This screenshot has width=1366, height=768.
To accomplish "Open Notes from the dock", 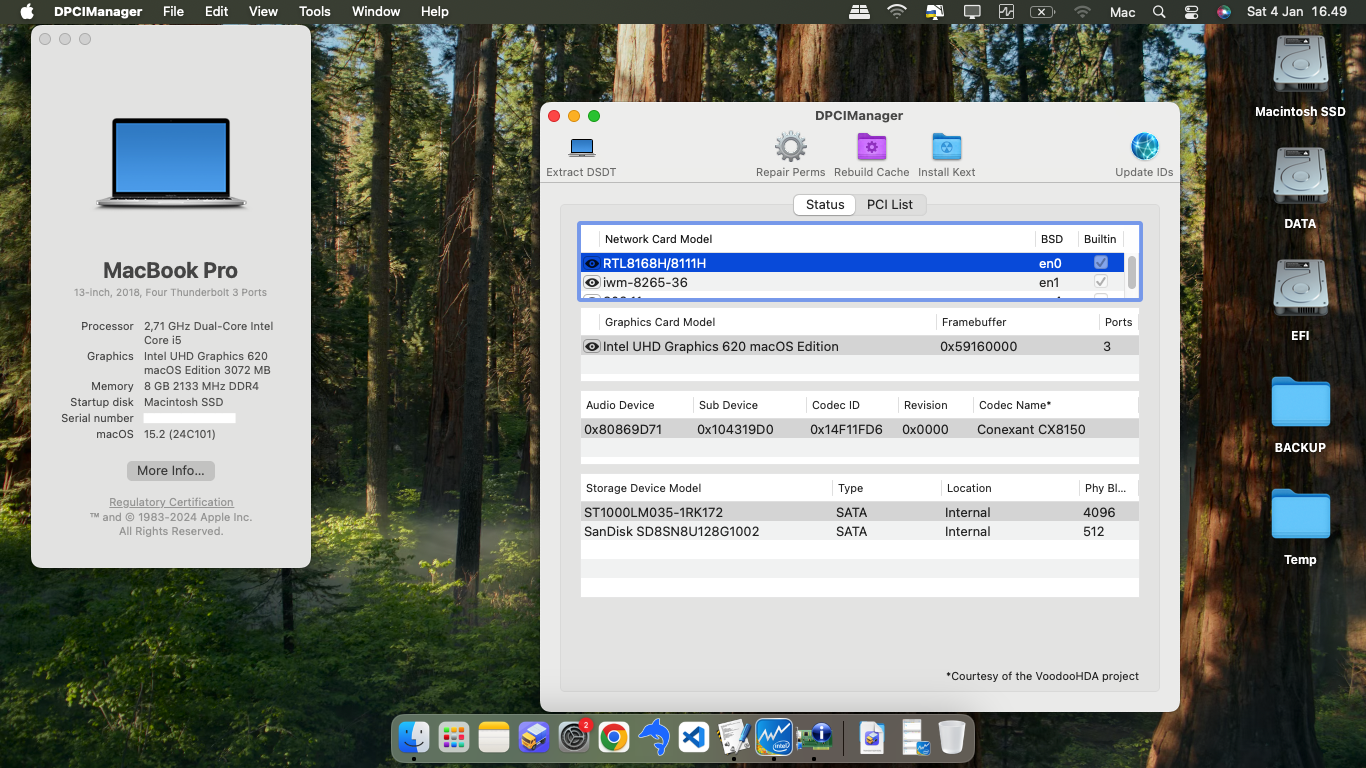I will click(x=494, y=738).
